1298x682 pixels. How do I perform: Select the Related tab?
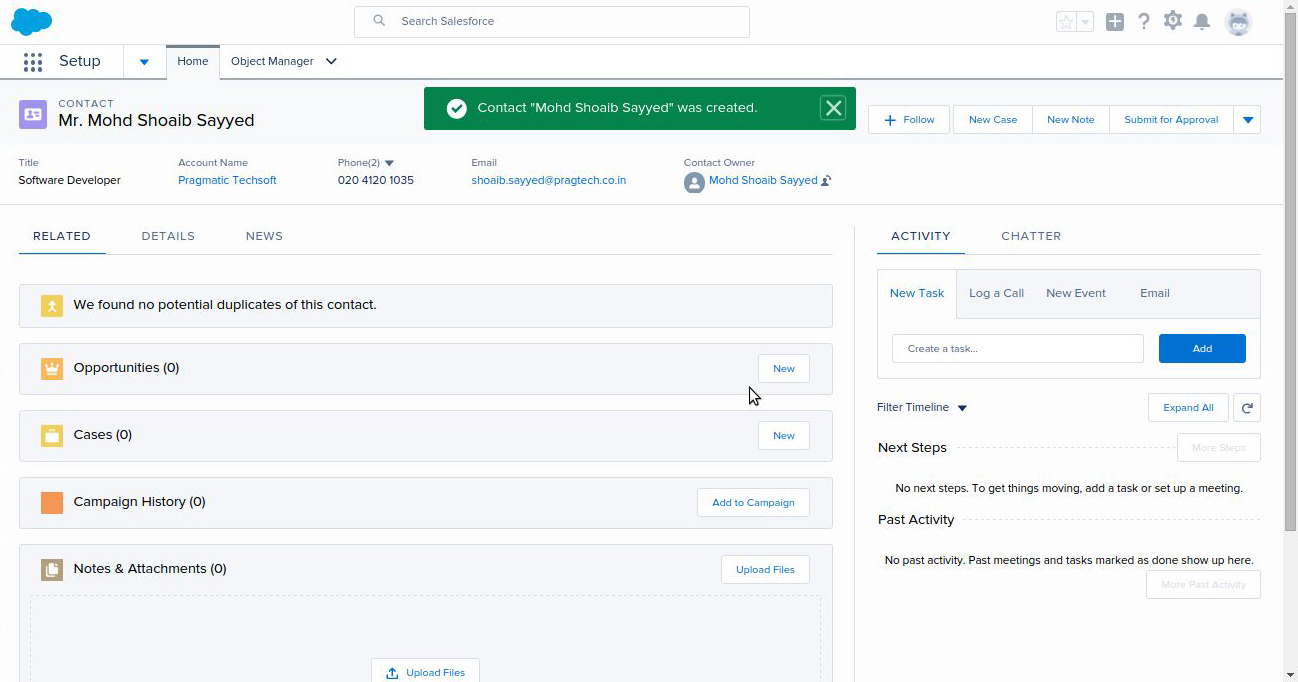[x=62, y=236]
